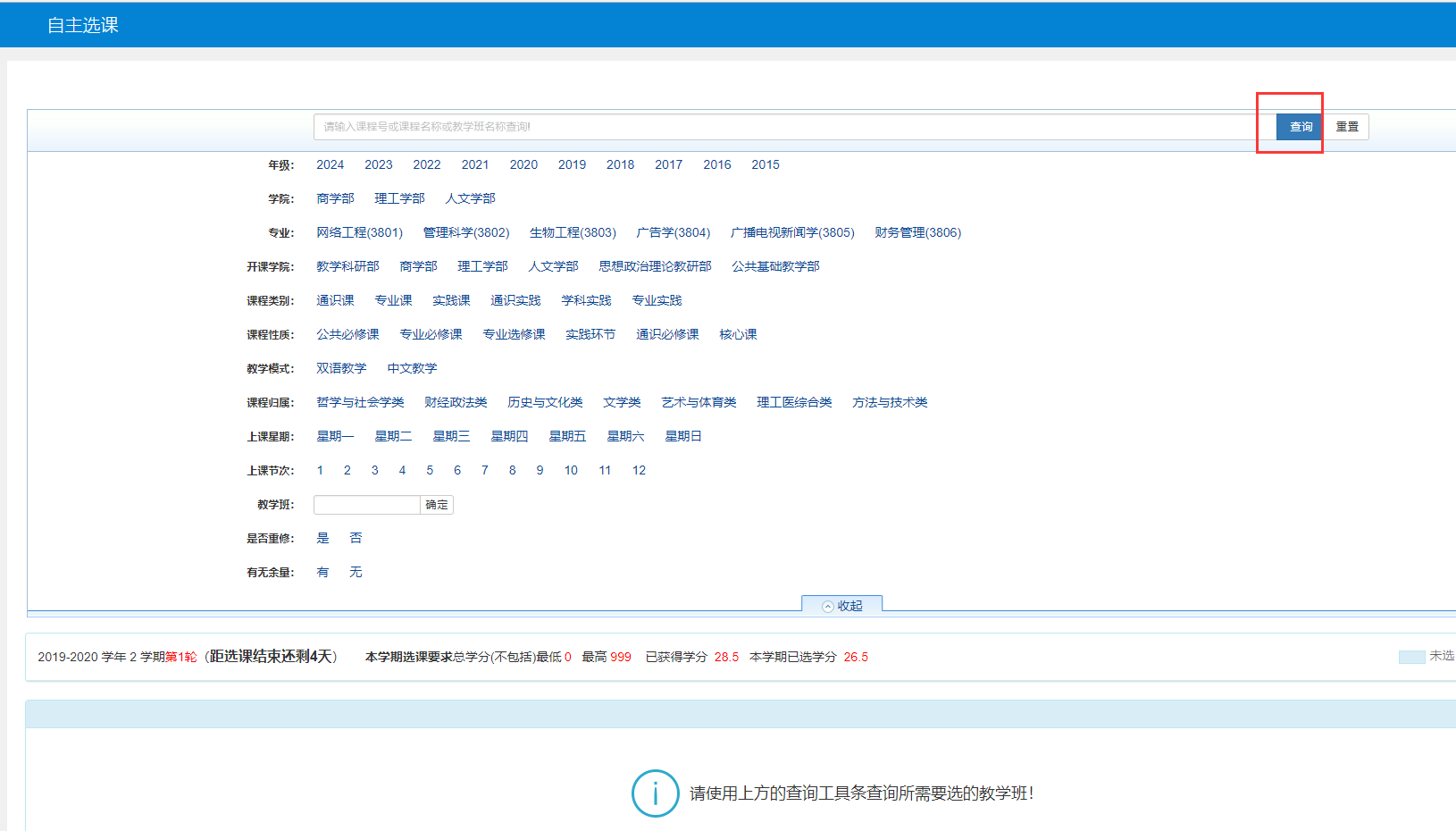The width and height of the screenshot is (1456, 831).
Task: Click the 查询 search button
Action: click(x=1300, y=127)
